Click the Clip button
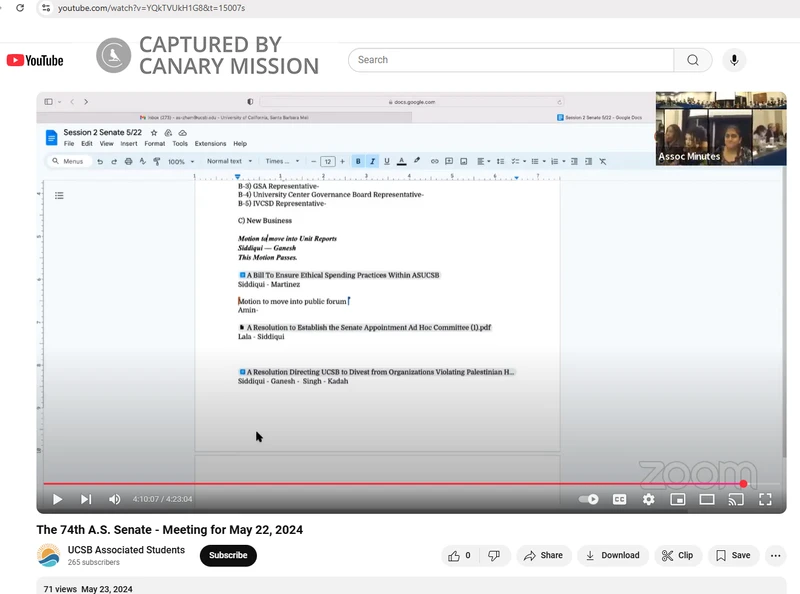800x594 pixels. [x=678, y=555]
